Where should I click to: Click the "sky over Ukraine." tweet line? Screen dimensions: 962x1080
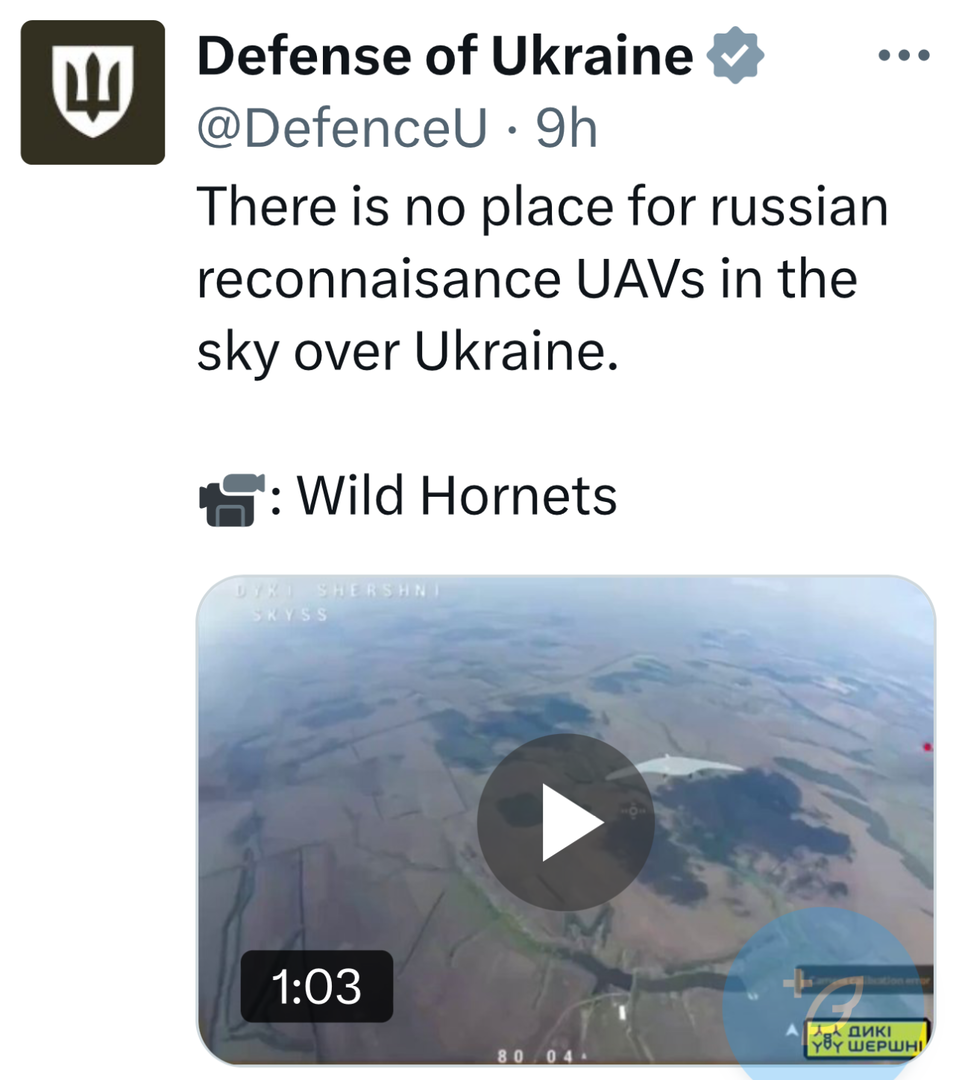click(408, 353)
